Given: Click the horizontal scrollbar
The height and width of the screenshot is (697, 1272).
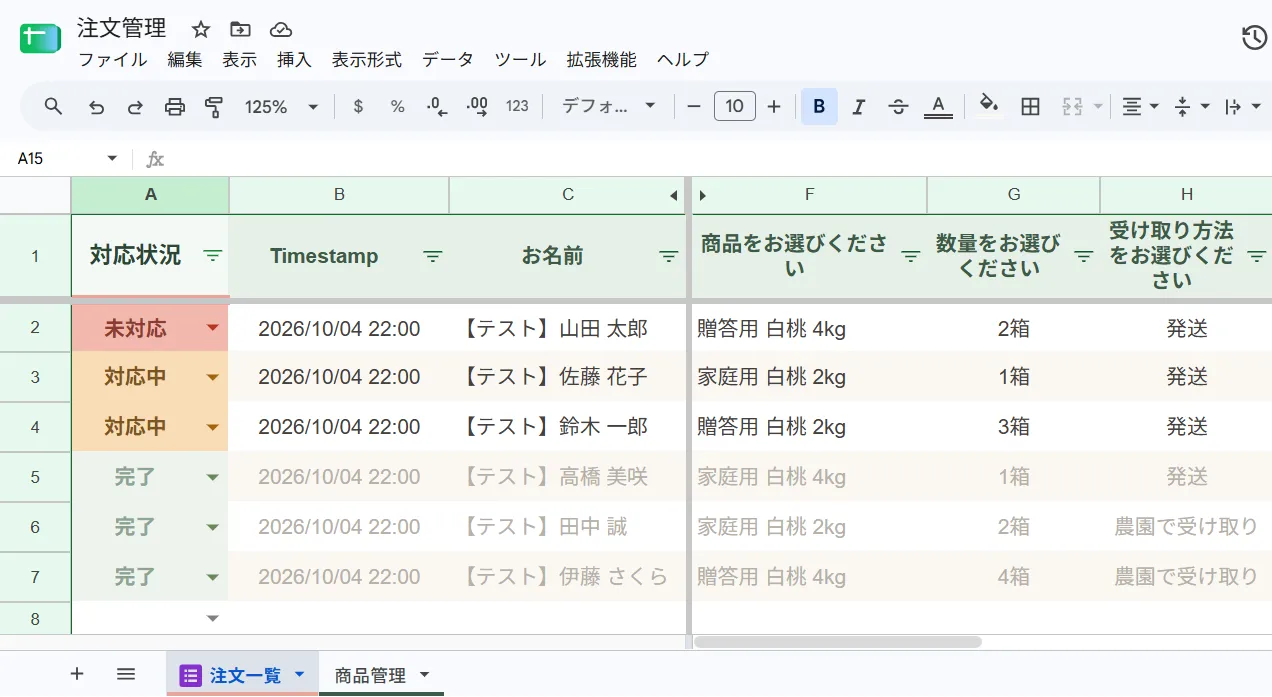Looking at the screenshot, I should (838, 642).
